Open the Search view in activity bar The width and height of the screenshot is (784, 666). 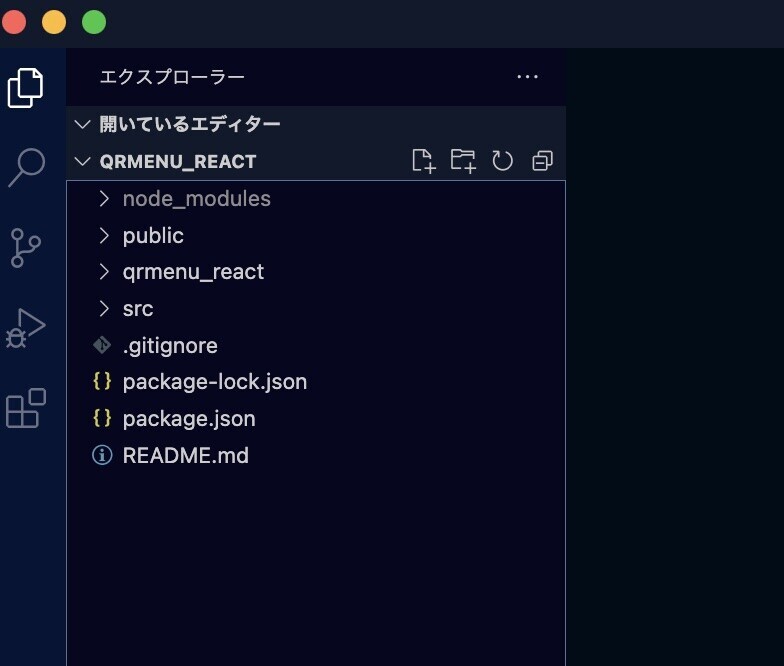[26, 168]
